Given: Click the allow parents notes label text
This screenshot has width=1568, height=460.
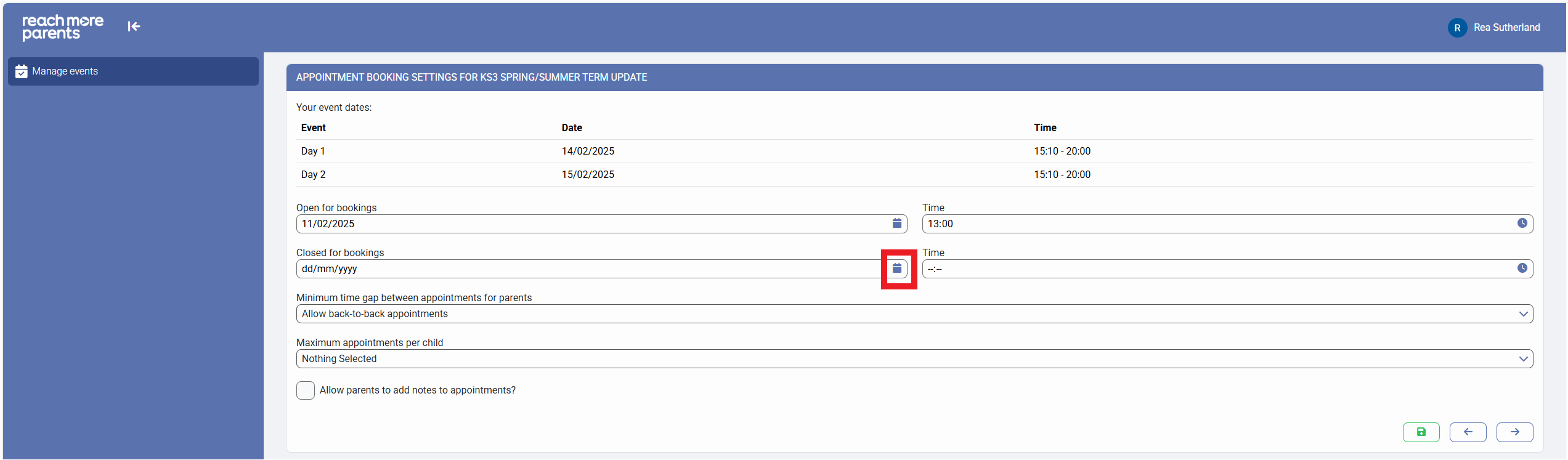Looking at the screenshot, I should point(417,390).
